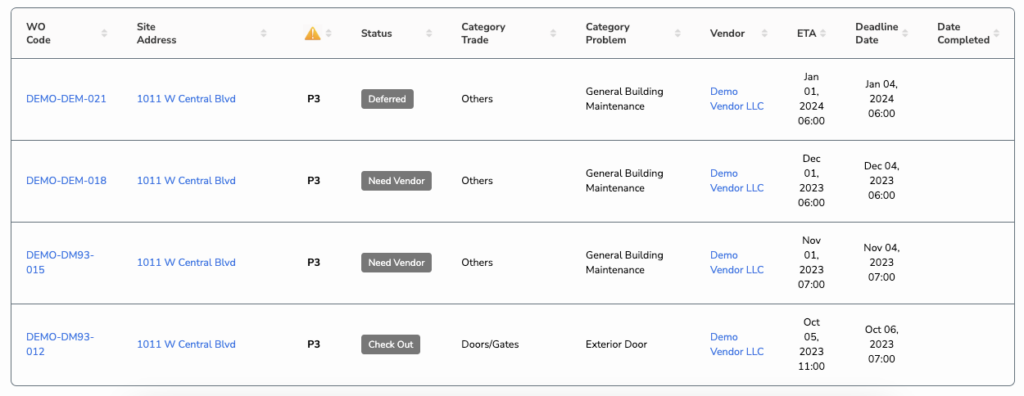
Task: Open work order DEMO-DEM-018
Action: tap(66, 181)
